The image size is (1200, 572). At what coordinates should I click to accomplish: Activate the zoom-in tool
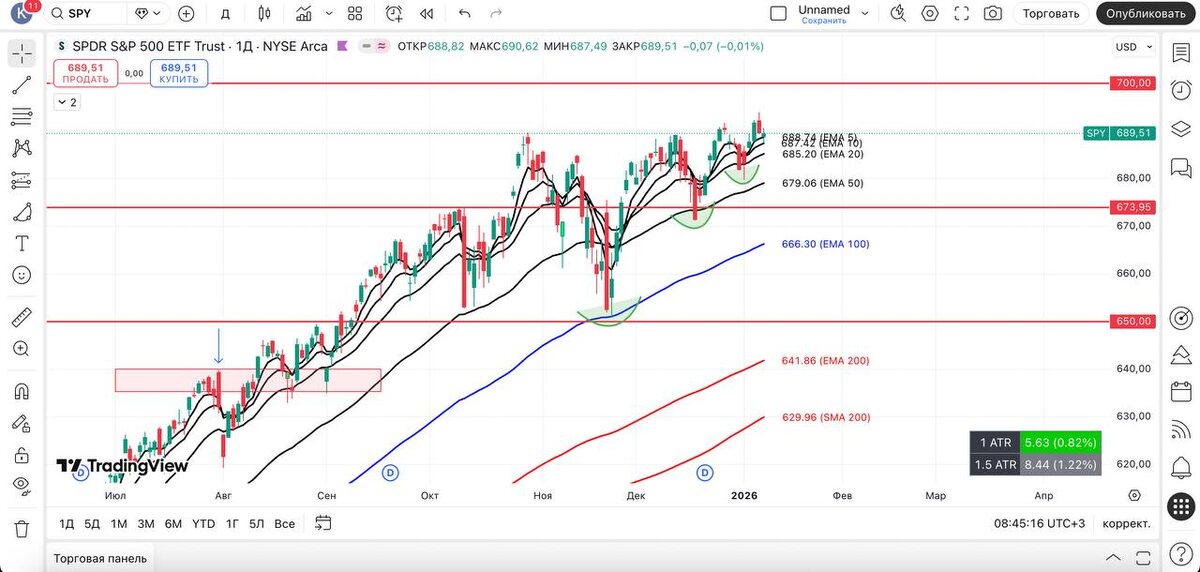[21, 349]
